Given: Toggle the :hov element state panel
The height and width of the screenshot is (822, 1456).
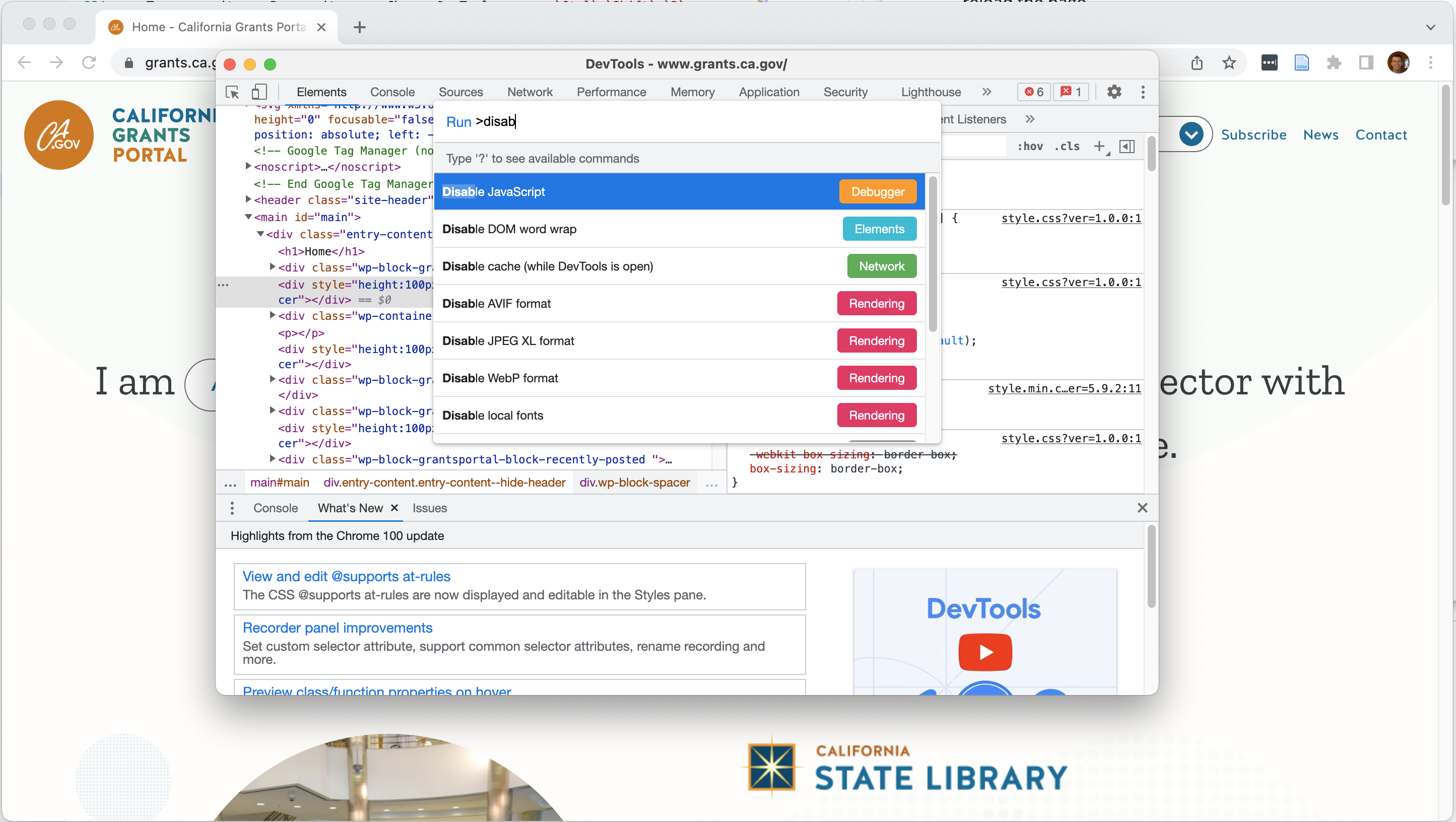Looking at the screenshot, I should pos(1030,147).
